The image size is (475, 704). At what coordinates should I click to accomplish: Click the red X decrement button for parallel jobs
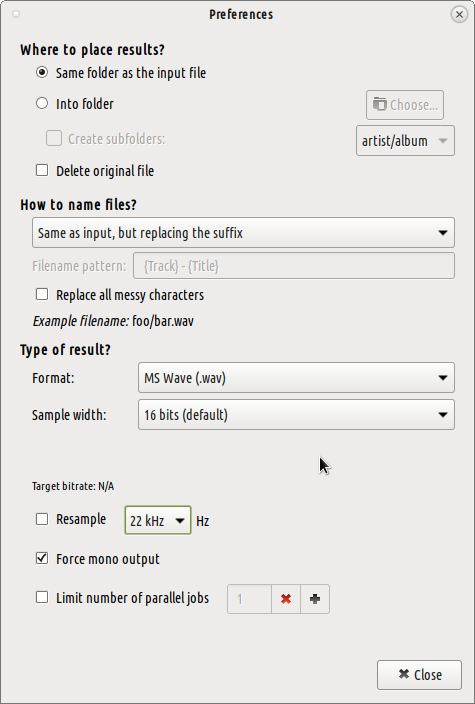point(286,599)
